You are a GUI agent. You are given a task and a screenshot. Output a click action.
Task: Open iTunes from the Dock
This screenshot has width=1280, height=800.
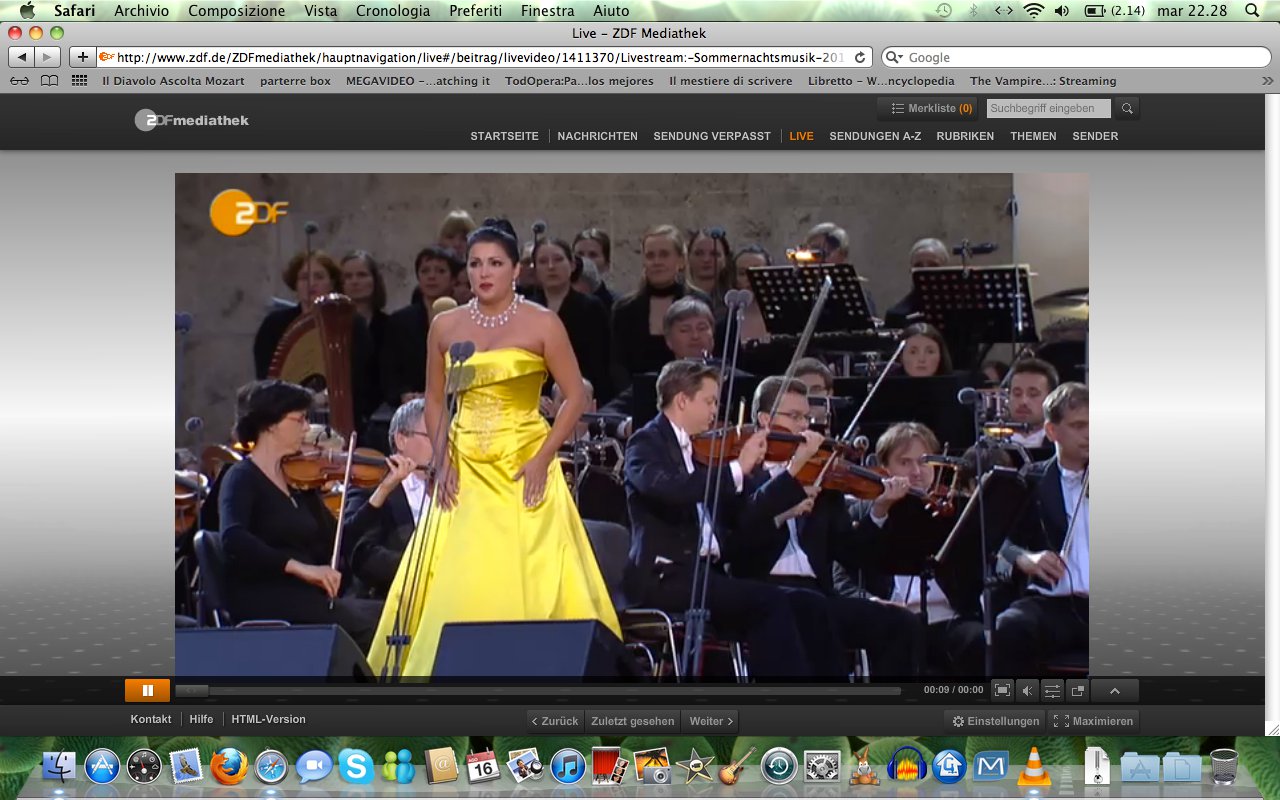click(568, 767)
